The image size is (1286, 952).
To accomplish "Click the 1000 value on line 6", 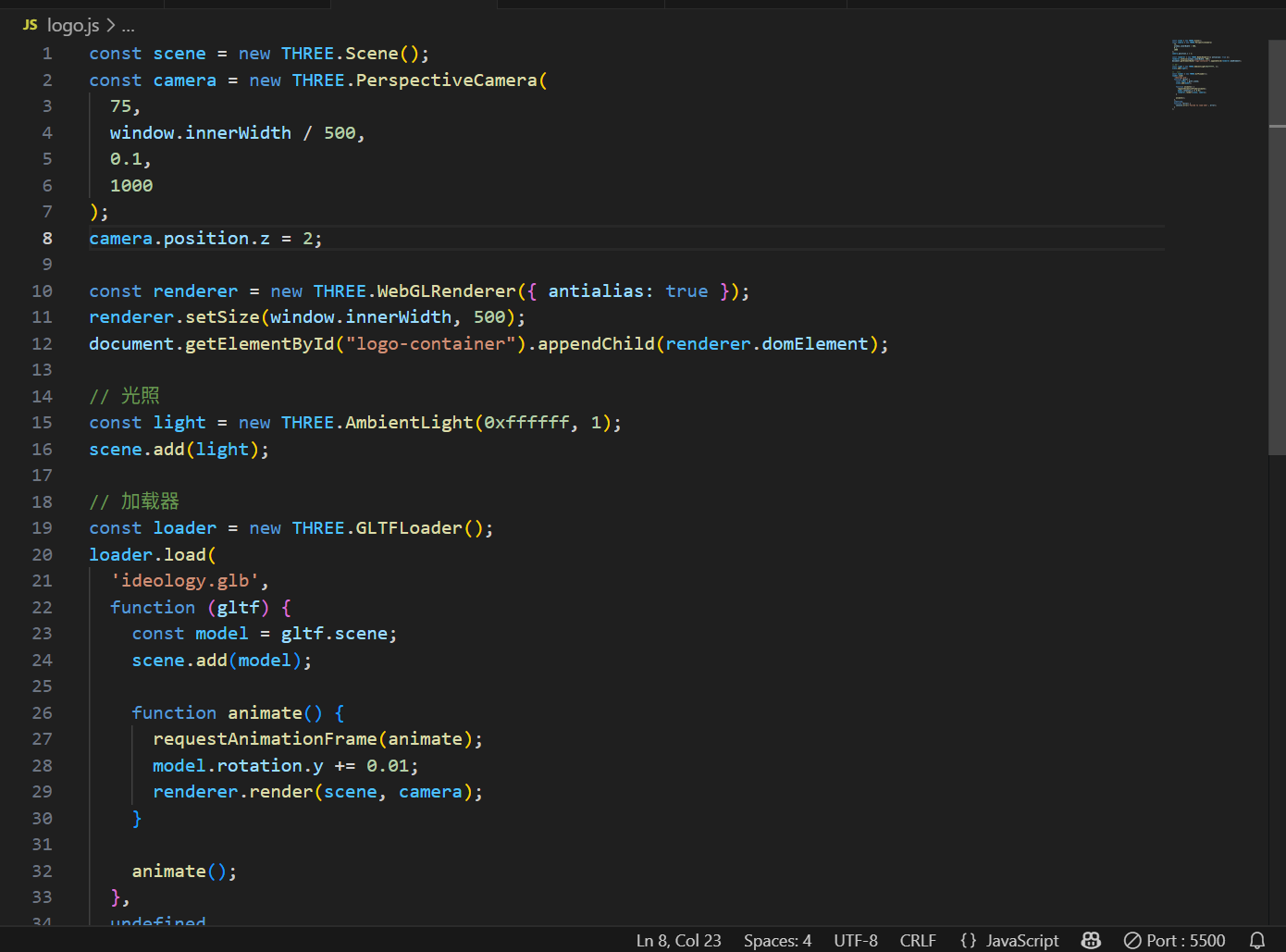I will [131, 186].
